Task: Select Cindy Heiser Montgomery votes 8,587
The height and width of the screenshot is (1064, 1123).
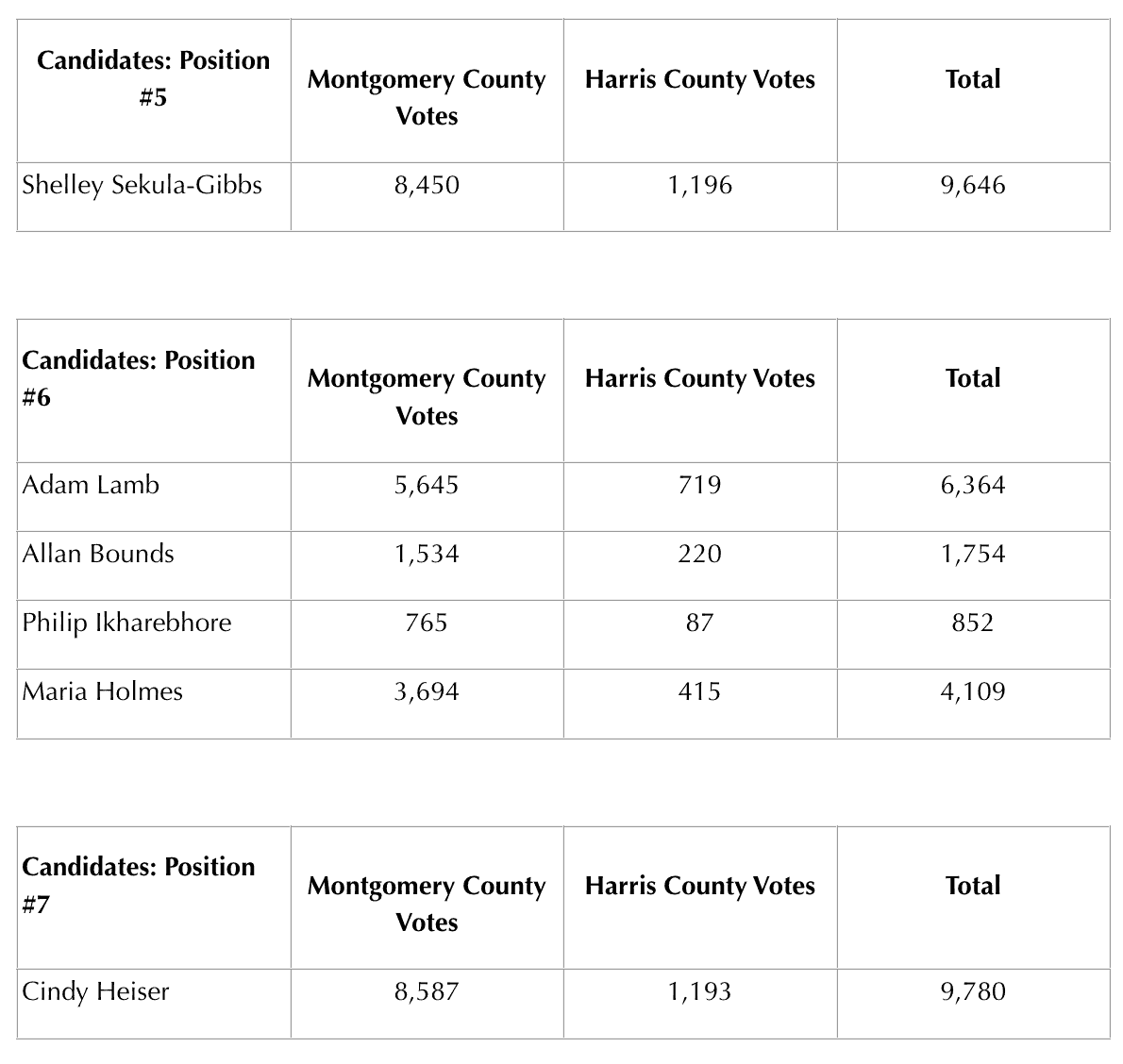Action: pos(427,991)
